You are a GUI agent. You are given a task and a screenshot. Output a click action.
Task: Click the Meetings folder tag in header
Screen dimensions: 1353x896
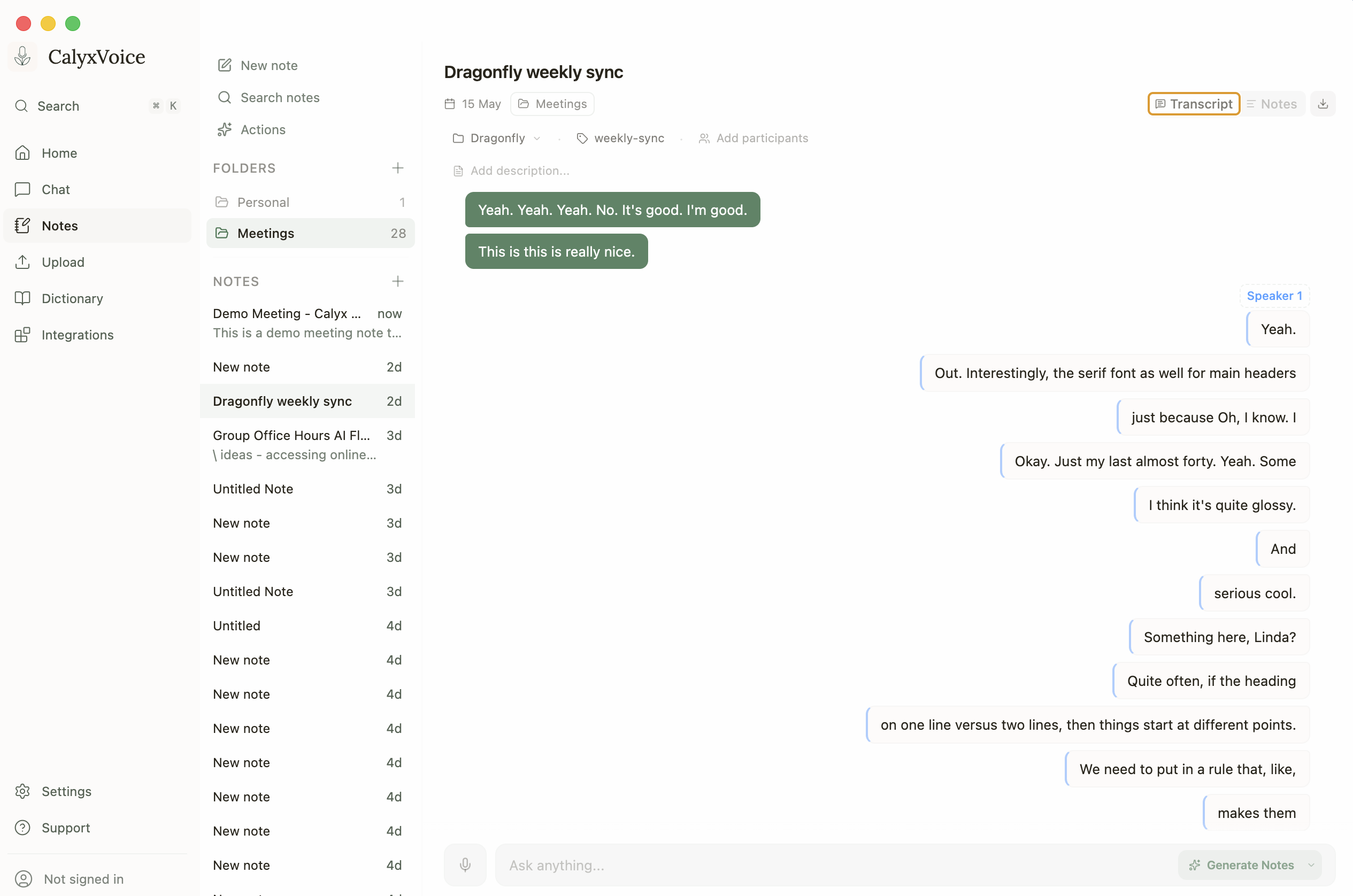[x=552, y=104]
